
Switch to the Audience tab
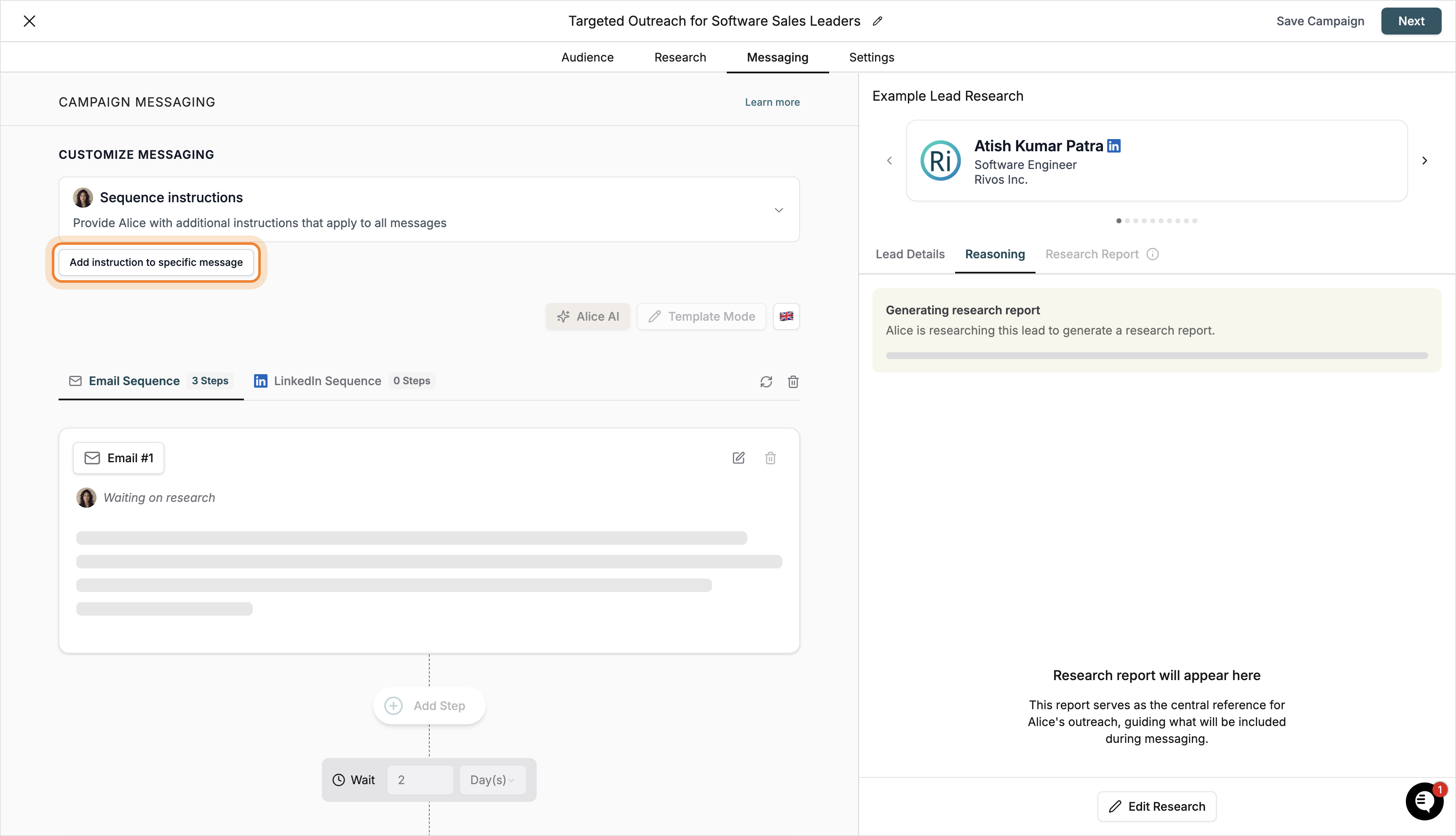[x=587, y=57]
